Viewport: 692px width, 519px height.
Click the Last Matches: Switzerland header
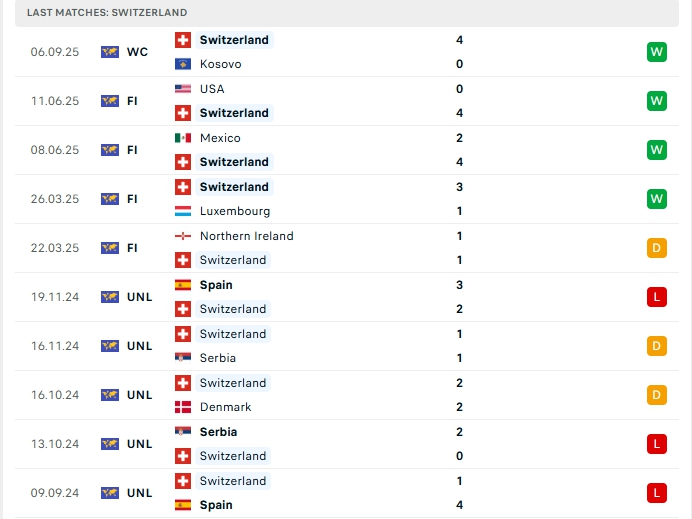point(107,12)
